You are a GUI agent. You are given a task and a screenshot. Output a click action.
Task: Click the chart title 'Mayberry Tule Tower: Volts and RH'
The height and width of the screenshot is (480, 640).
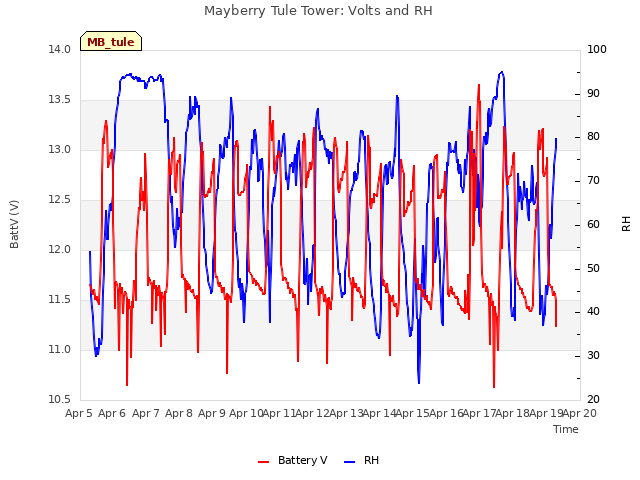318,11
